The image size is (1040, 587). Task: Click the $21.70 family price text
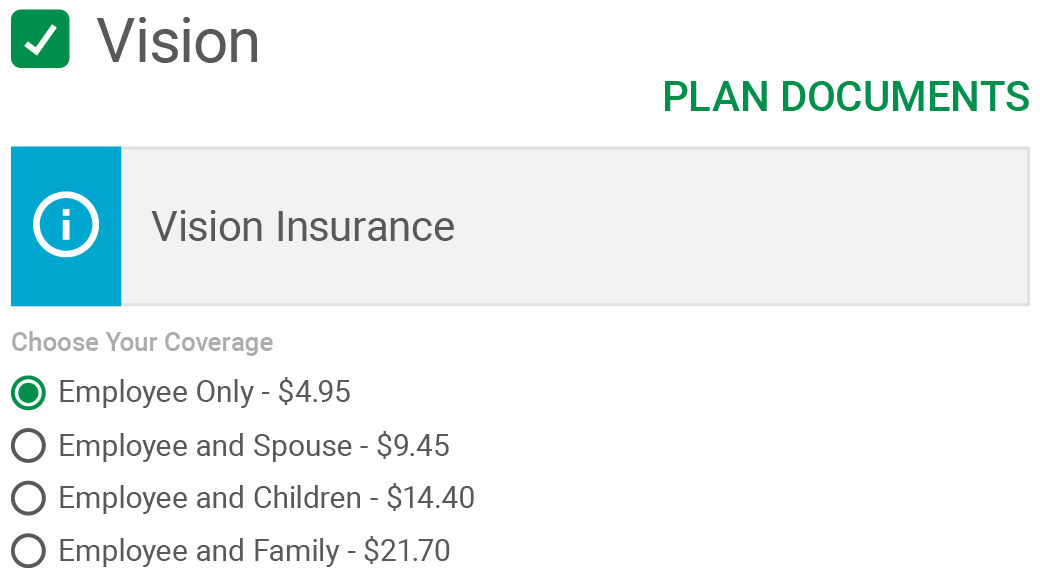coord(407,551)
